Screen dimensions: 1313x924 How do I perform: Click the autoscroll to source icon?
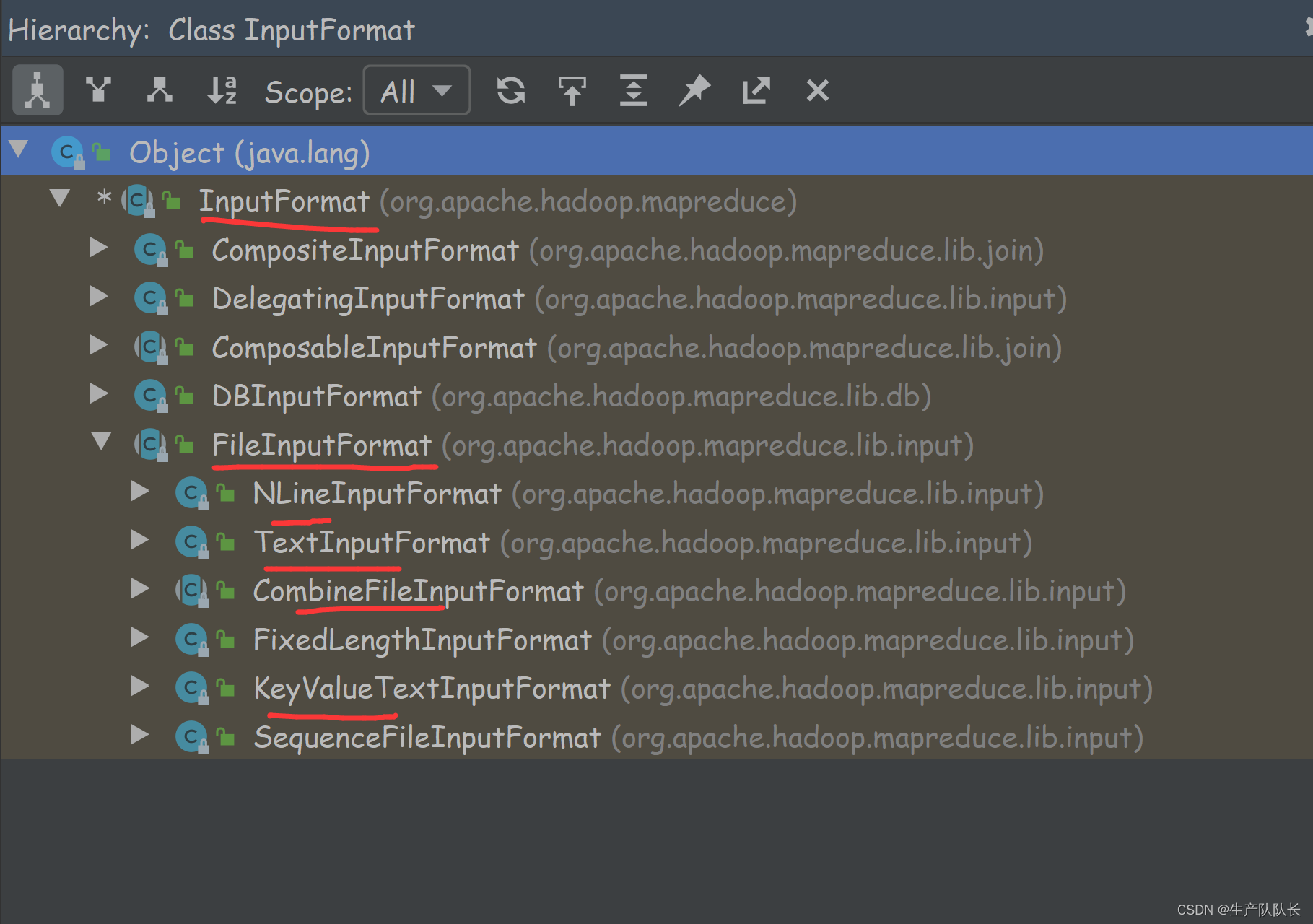pos(572,90)
